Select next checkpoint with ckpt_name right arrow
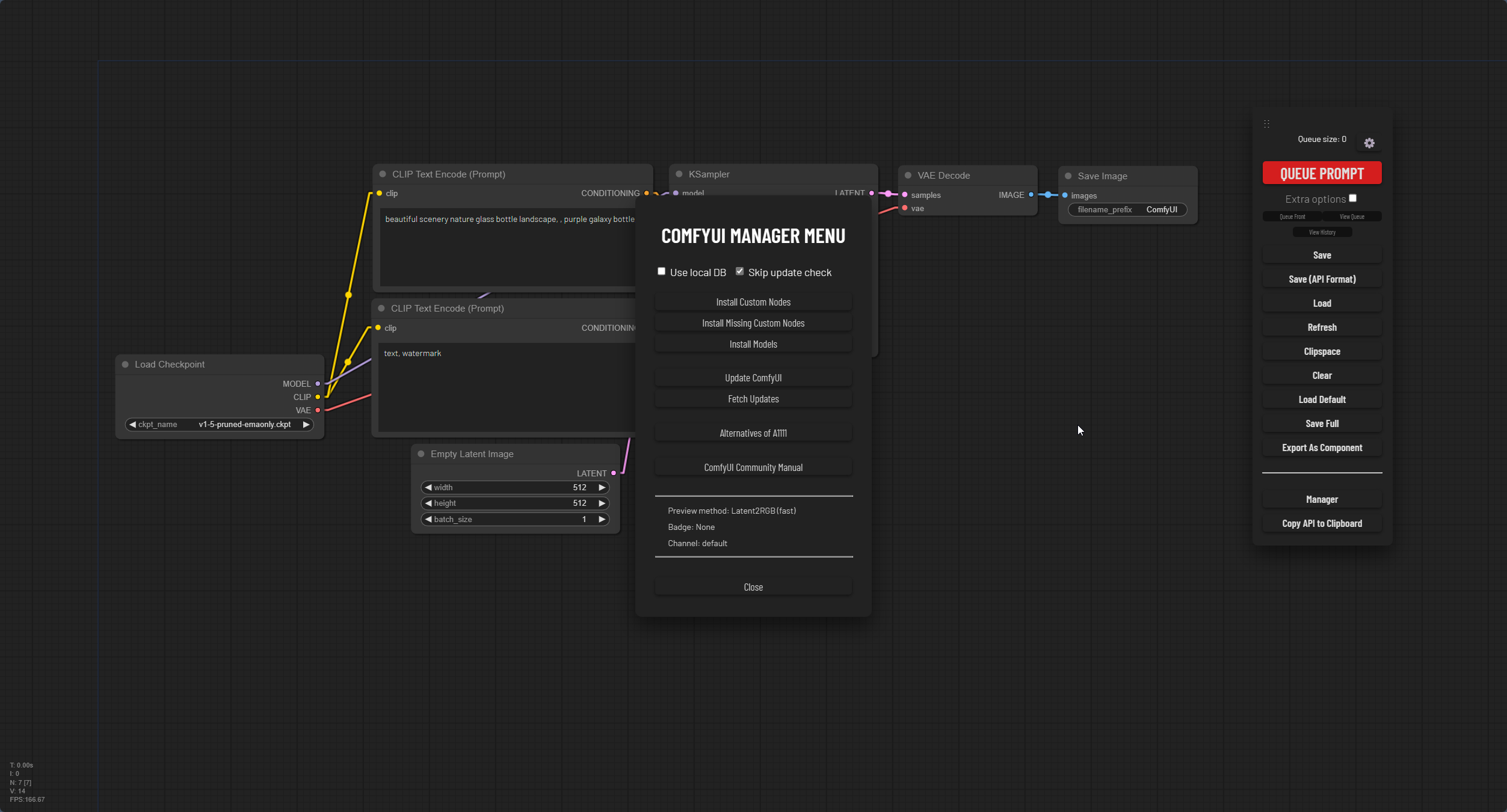 tap(306, 425)
